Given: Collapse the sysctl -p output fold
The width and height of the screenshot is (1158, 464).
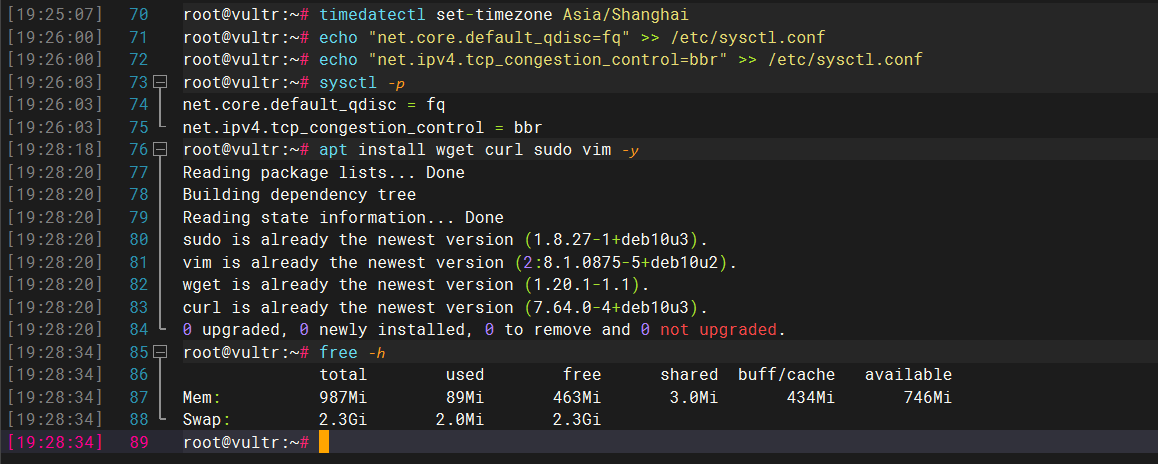Looking at the screenshot, I should coord(160,82).
